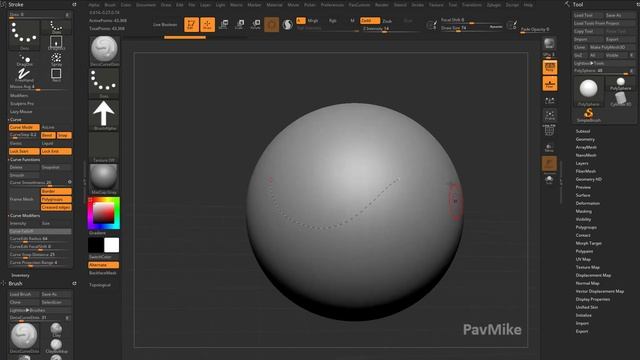Viewport: 640px width, 360px height.
Task: Click the Sculptris Pro icon in toolbar
Action: (x=287, y=25)
